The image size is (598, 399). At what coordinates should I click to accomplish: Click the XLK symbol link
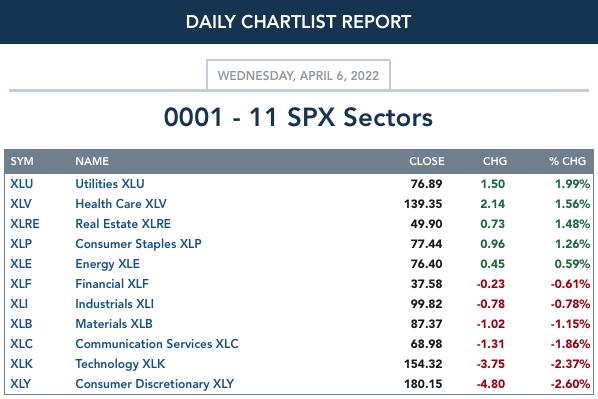21,364
